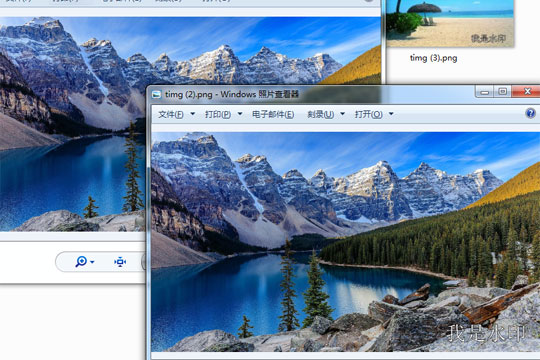The width and height of the screenshot is (540, 360).
Task: Expand the arrow next to 打印(P)
Action: [x=240, y=114]
